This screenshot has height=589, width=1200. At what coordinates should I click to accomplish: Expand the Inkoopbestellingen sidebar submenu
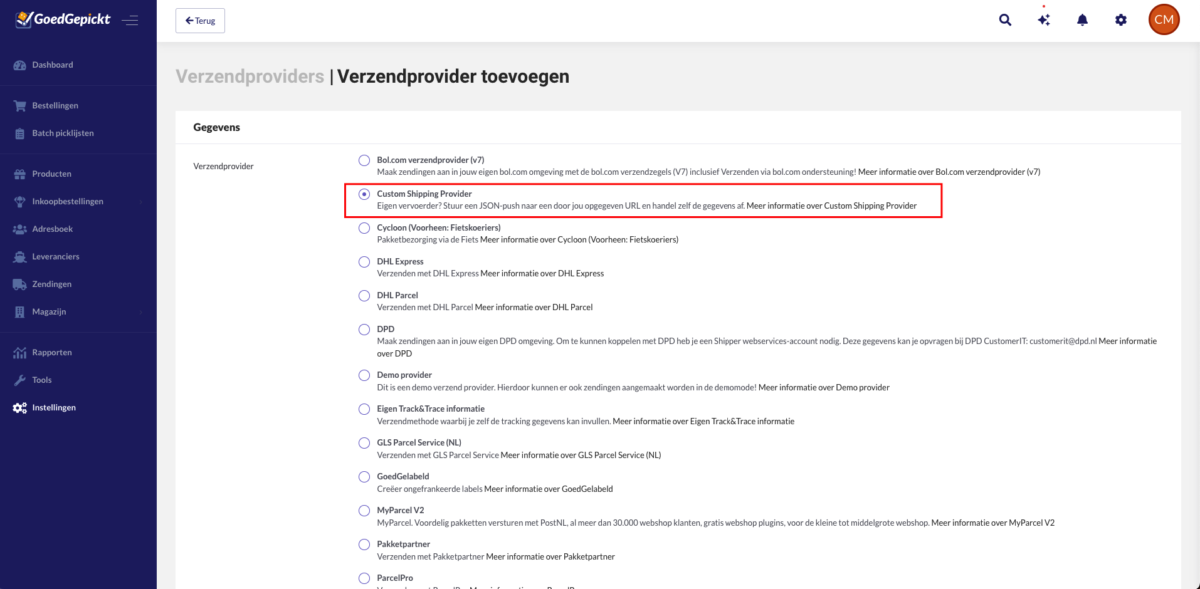pos(140,201)
